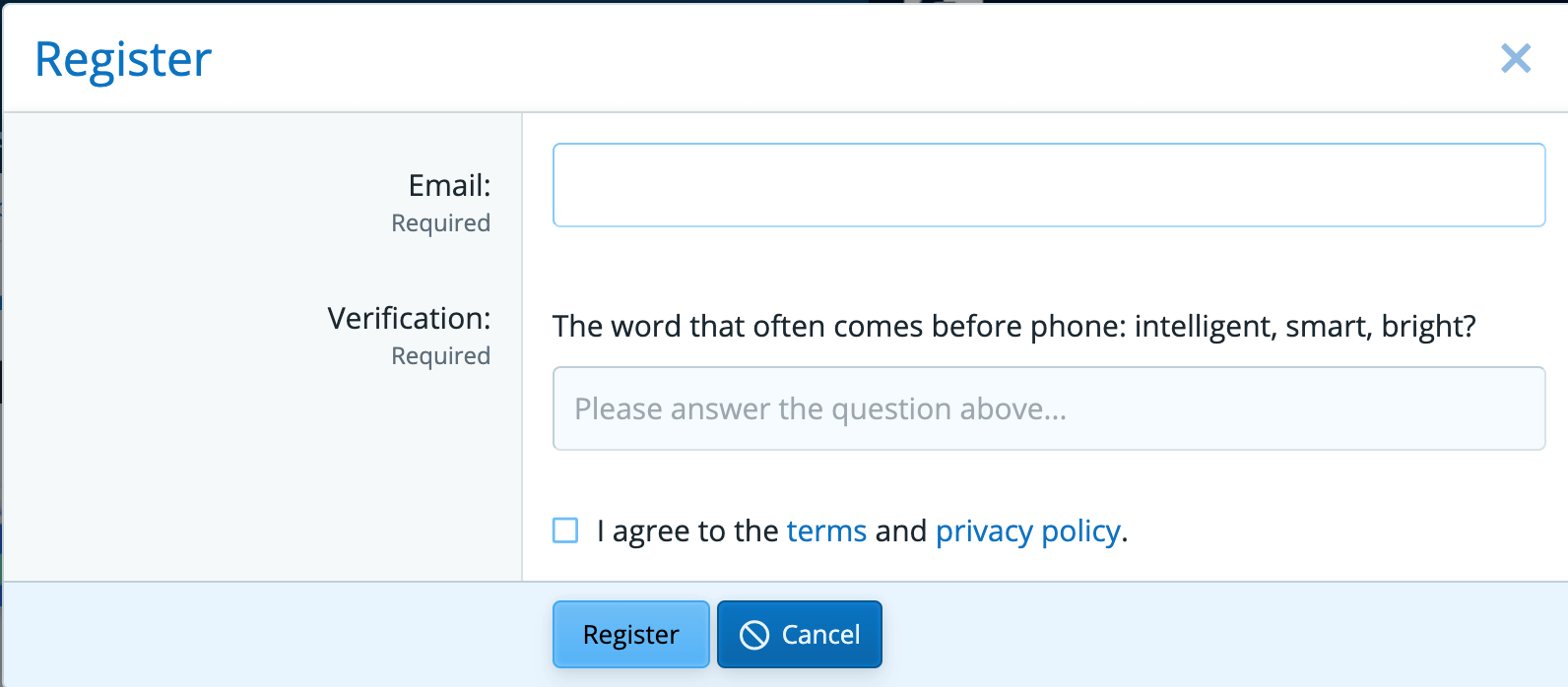1568x687 pixels.
Task: Open the terms link
Action: [826, 531]
